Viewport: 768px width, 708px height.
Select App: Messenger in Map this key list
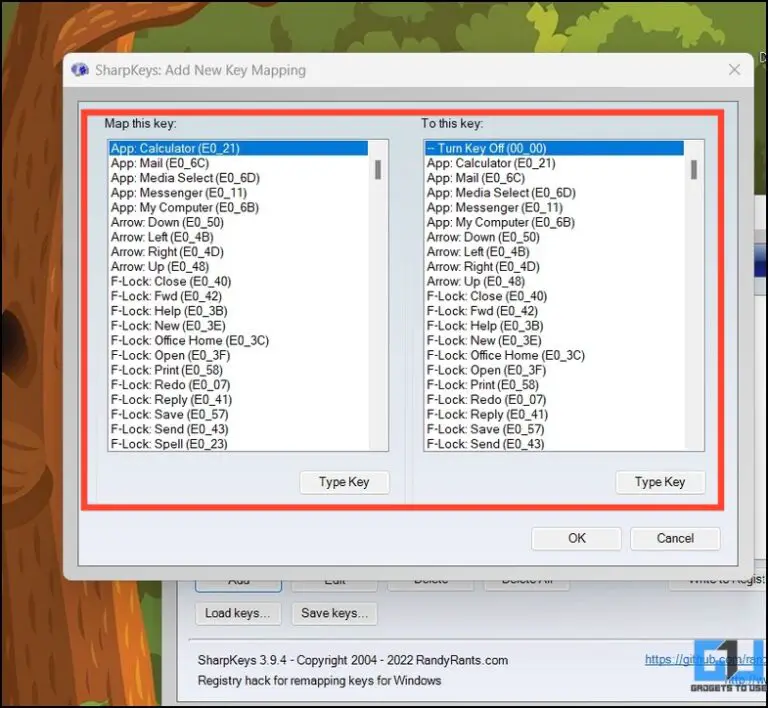pyautogui.click(x=239, y=192)
